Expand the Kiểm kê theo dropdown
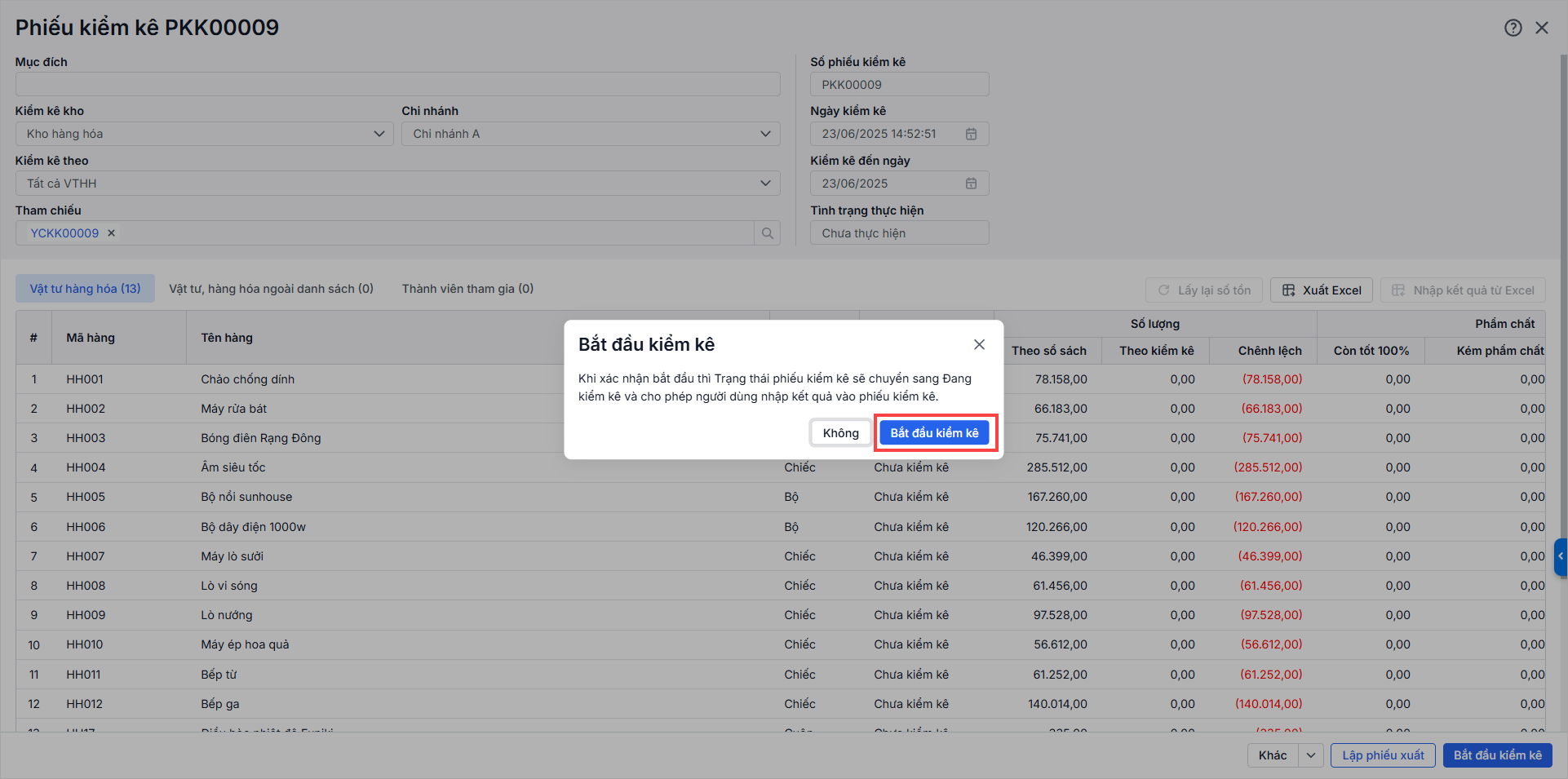 (765, 184)
